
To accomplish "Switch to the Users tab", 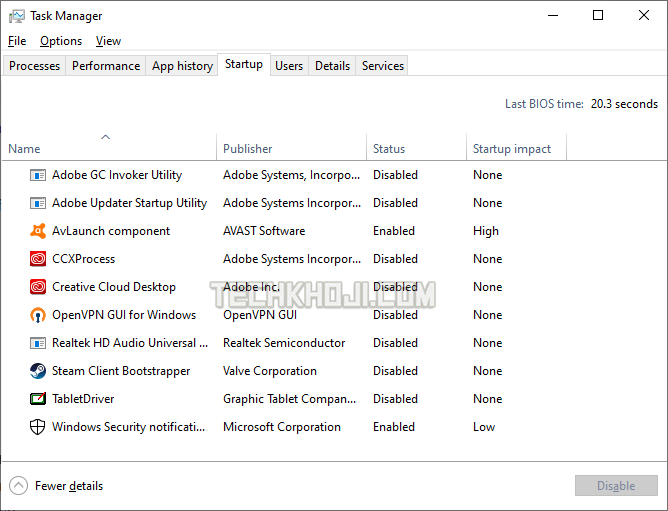I will pos(289,66).
